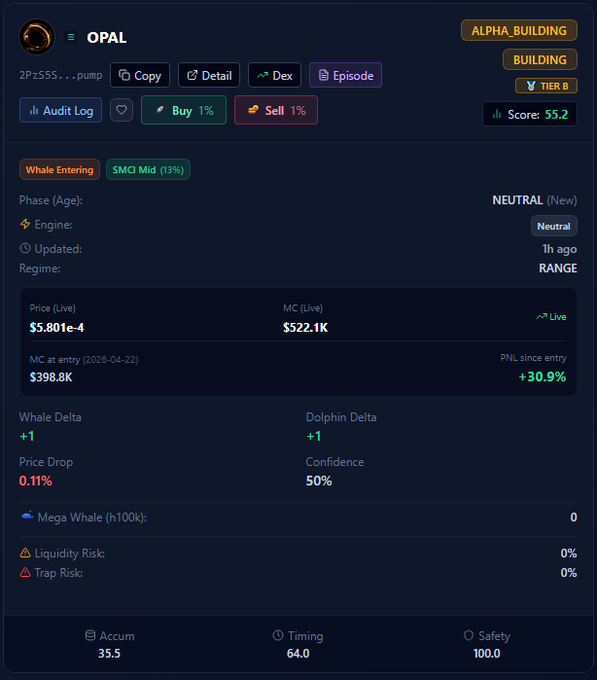
Task: Click the '1h ago' updated value
Action: click(560, 249)
